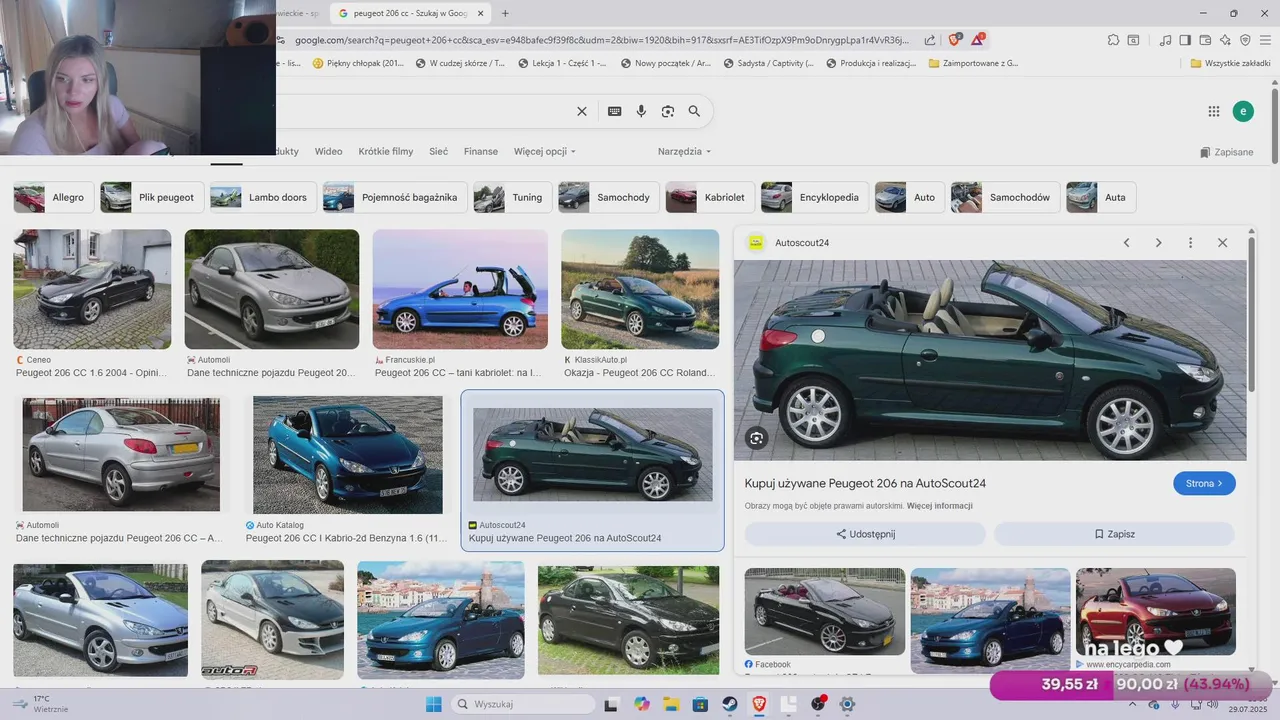The image size is (1280, 720).
Task: Click the Windows taskbar Wyszukaj search box
Action: tap(521, 704)
